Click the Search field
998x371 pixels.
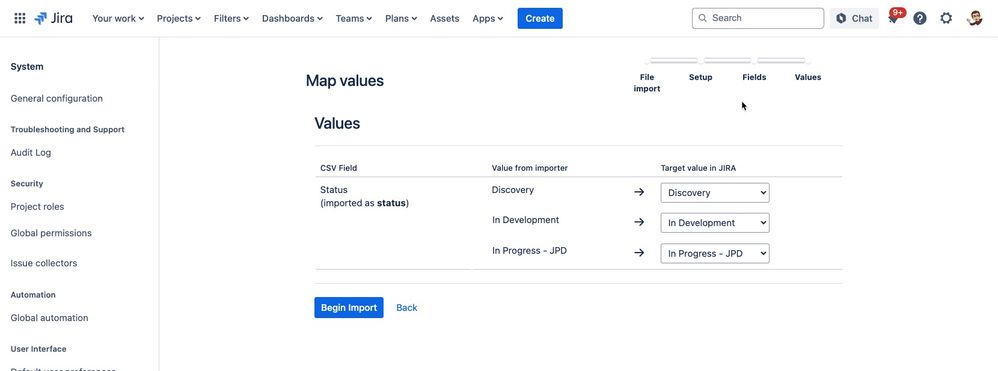tap(757, 18)
